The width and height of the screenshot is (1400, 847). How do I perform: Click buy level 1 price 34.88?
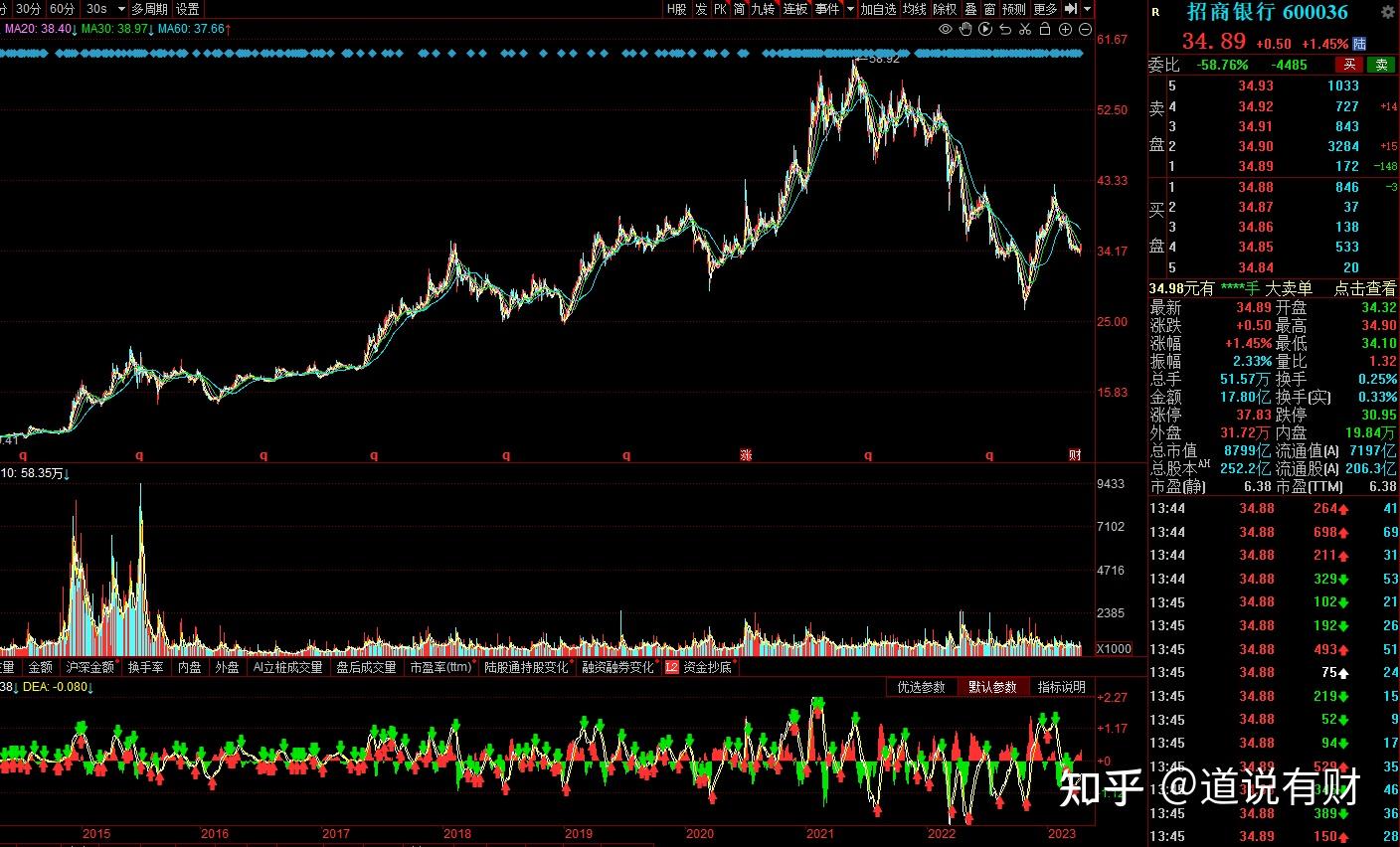[1255, 187]
